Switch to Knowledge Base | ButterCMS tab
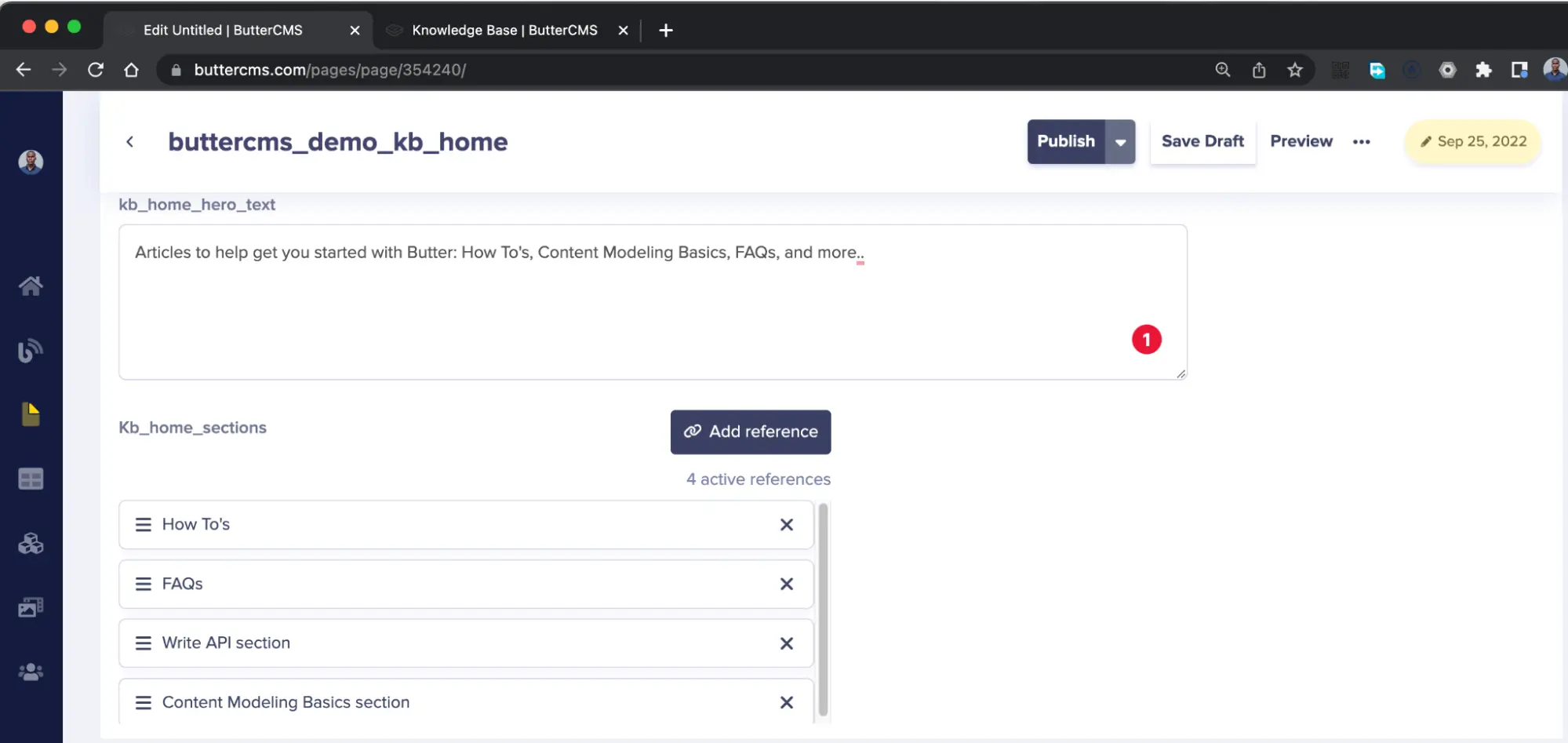This screenshot has height=743, width=1568. coord(506,30)
